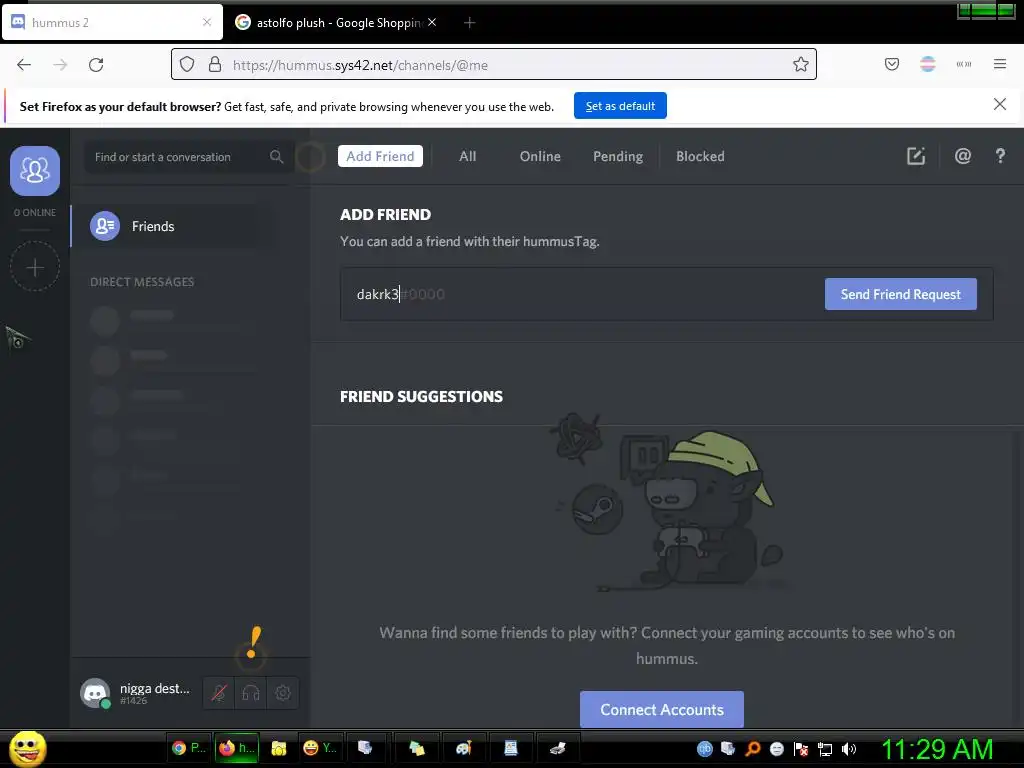Image resolution: width=1024 pixels, height=768 pixels.
Task: Focus Find or start a conversation box
Action: pyautogui.click(x=188, y=157)
